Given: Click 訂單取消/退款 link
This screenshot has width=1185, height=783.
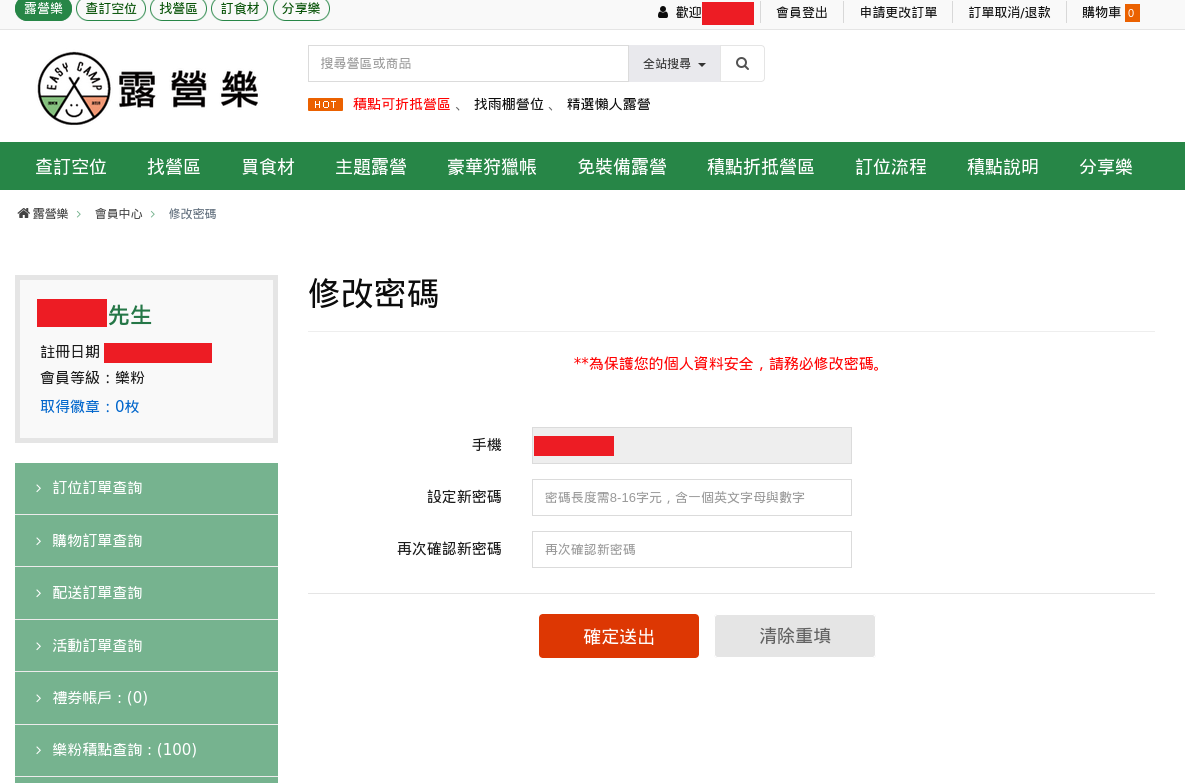Looking at the screenshot, I should pyautogui.click(x=1010, y=13).
